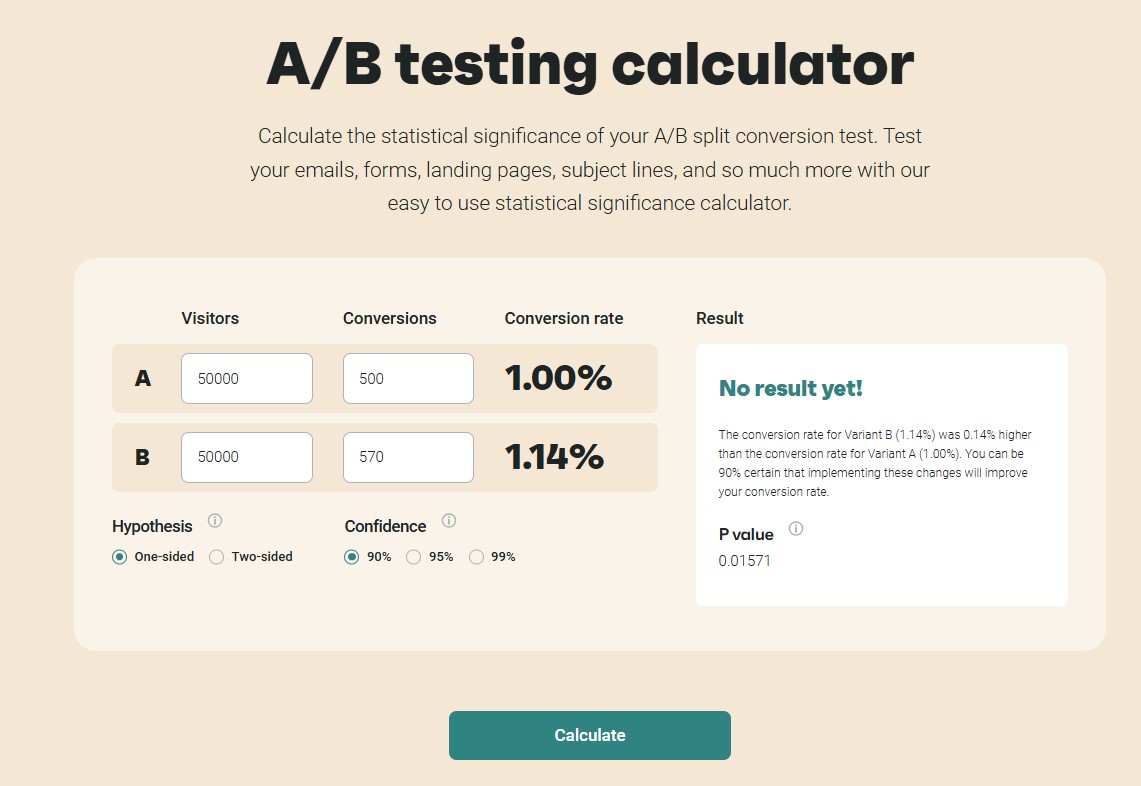1141x786 pixels.
Task: Click the 1.14% conversion rate for B
Action: (554, 457)
